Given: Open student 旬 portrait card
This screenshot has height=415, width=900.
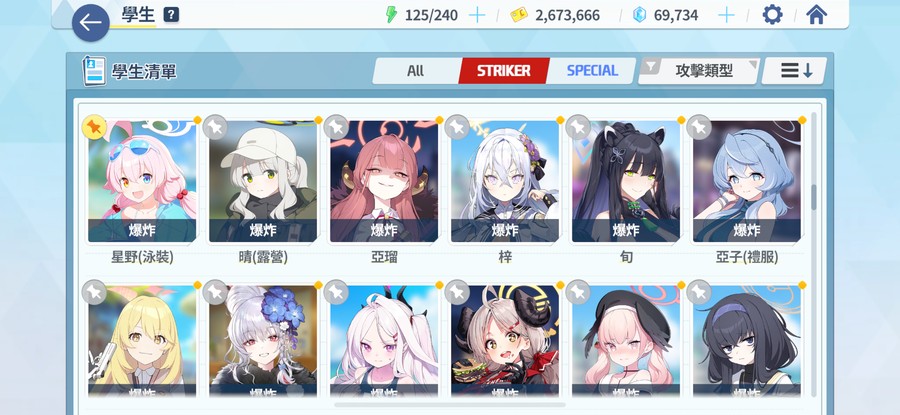Looking at the screenshot, I should (x=626, y=181).
